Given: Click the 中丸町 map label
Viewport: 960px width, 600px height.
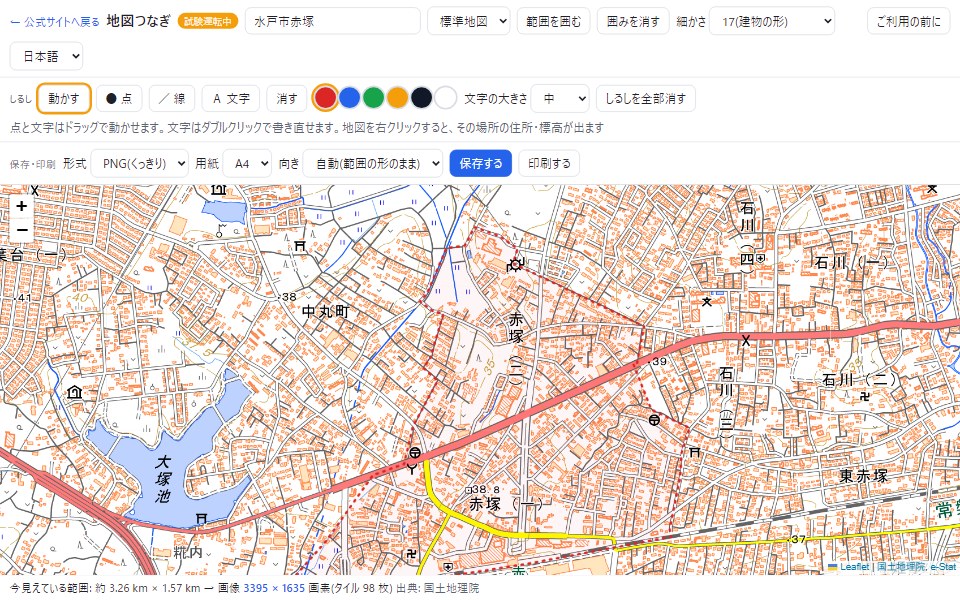Looking at the screenshot, I should pyautogui.click(x=325, y=312).
